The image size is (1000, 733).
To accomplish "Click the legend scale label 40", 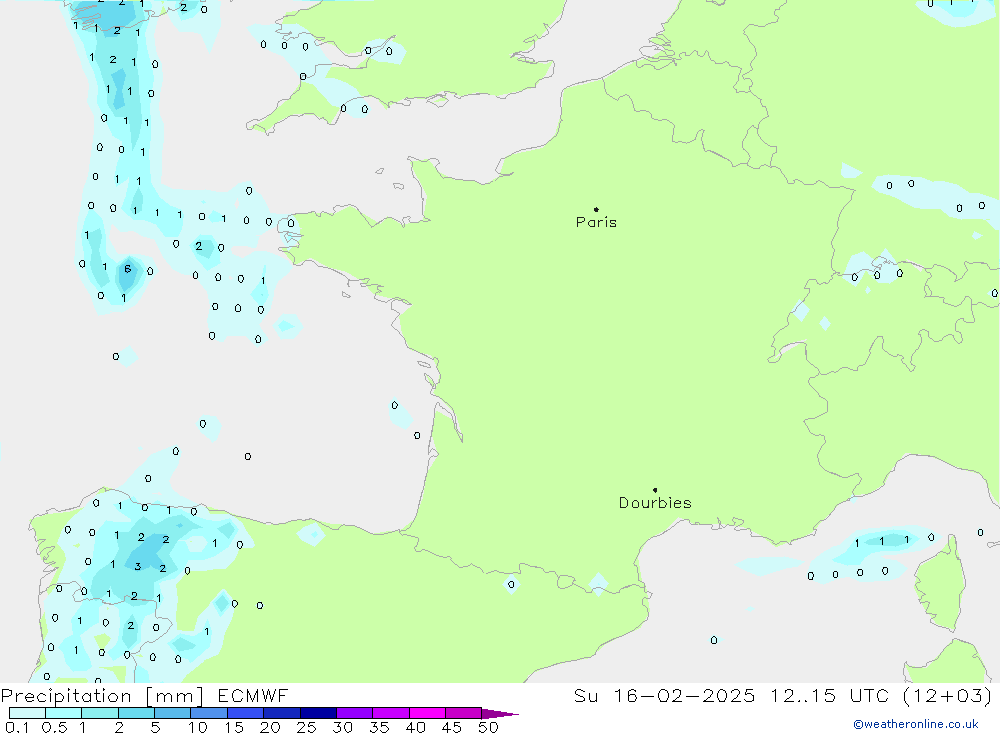I will (x=415, y=727).
